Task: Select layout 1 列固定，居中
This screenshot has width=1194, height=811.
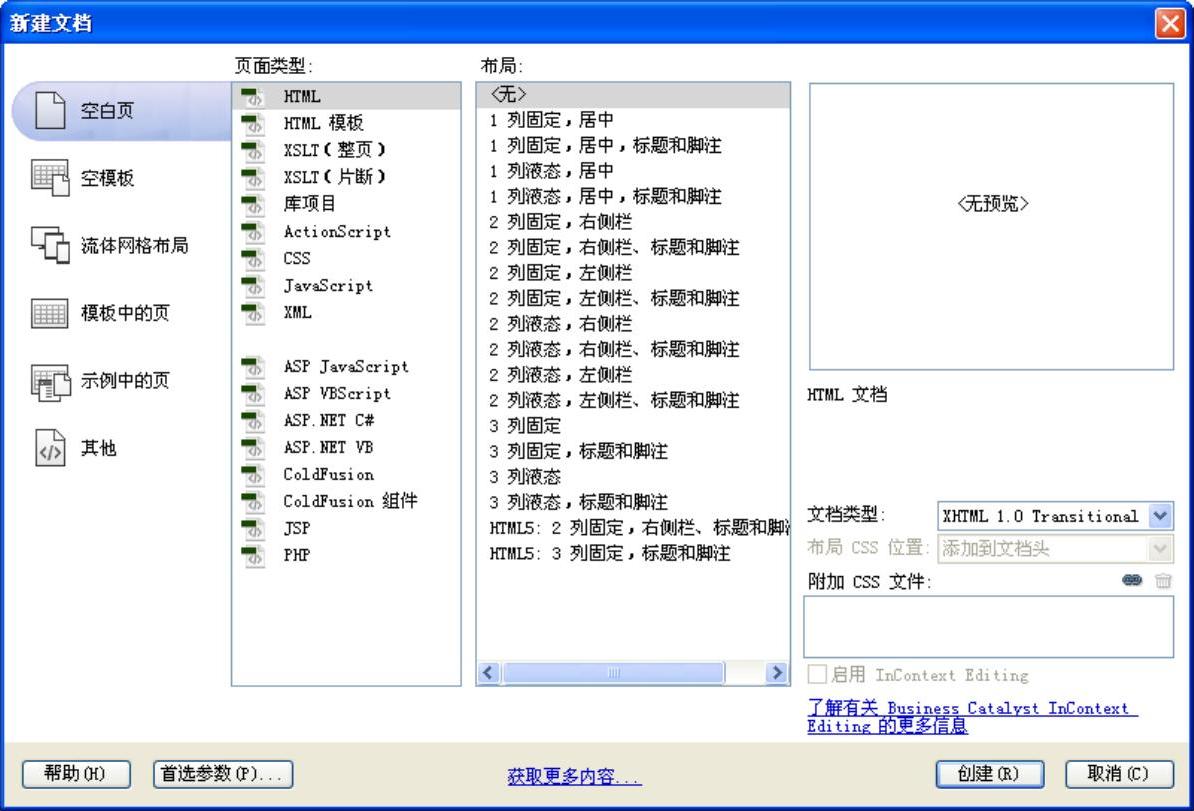Action: pos(634,120)
